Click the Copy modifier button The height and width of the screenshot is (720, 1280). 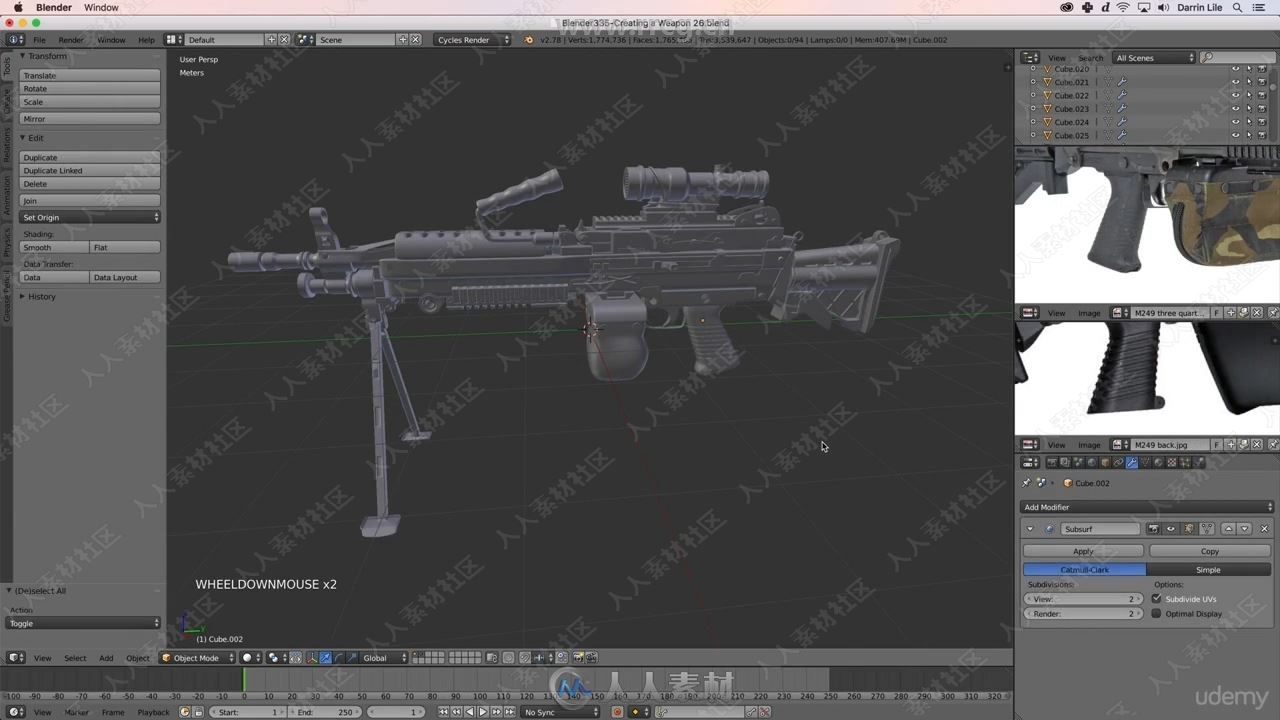click(x=1210, y=551)
